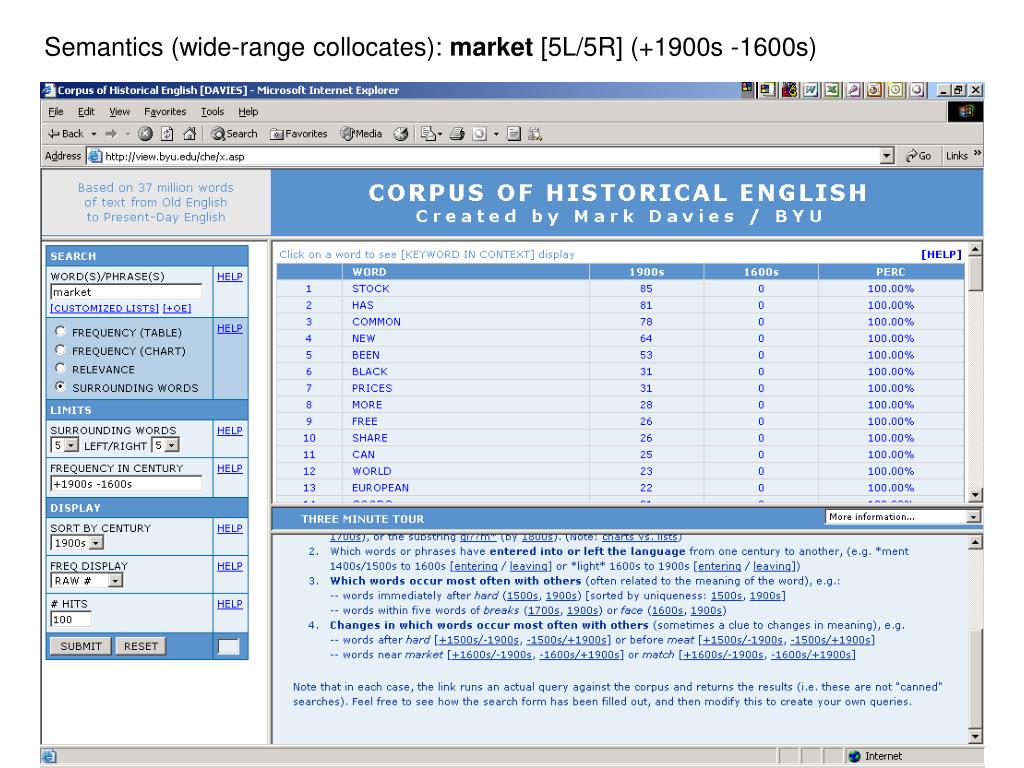Click the status bar page icon
This screenshot has height=768, width=1024.
point(49,756)
